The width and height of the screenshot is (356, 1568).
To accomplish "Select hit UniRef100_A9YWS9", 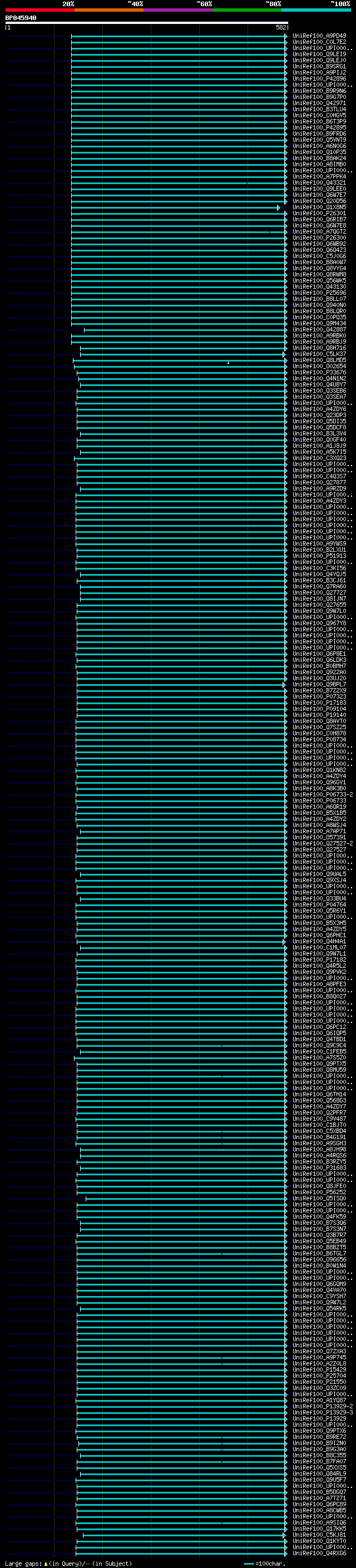I will click(319, 543).
